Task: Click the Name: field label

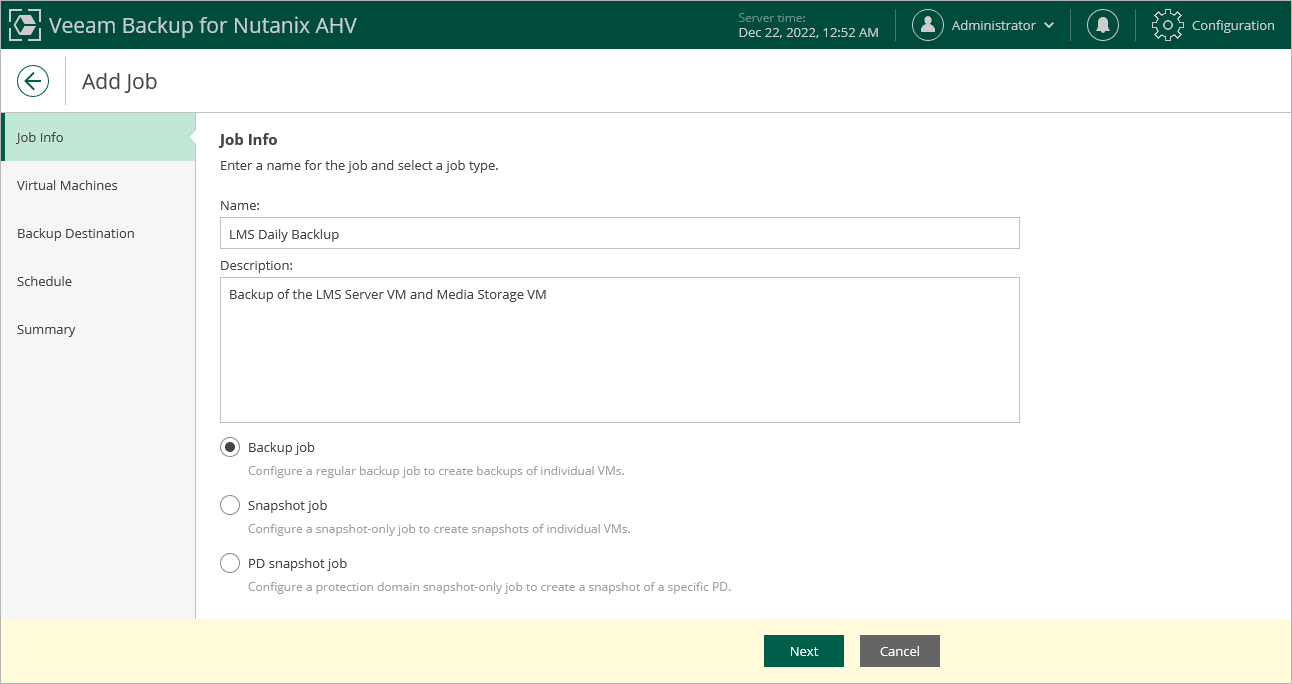Action: [240, 205]
